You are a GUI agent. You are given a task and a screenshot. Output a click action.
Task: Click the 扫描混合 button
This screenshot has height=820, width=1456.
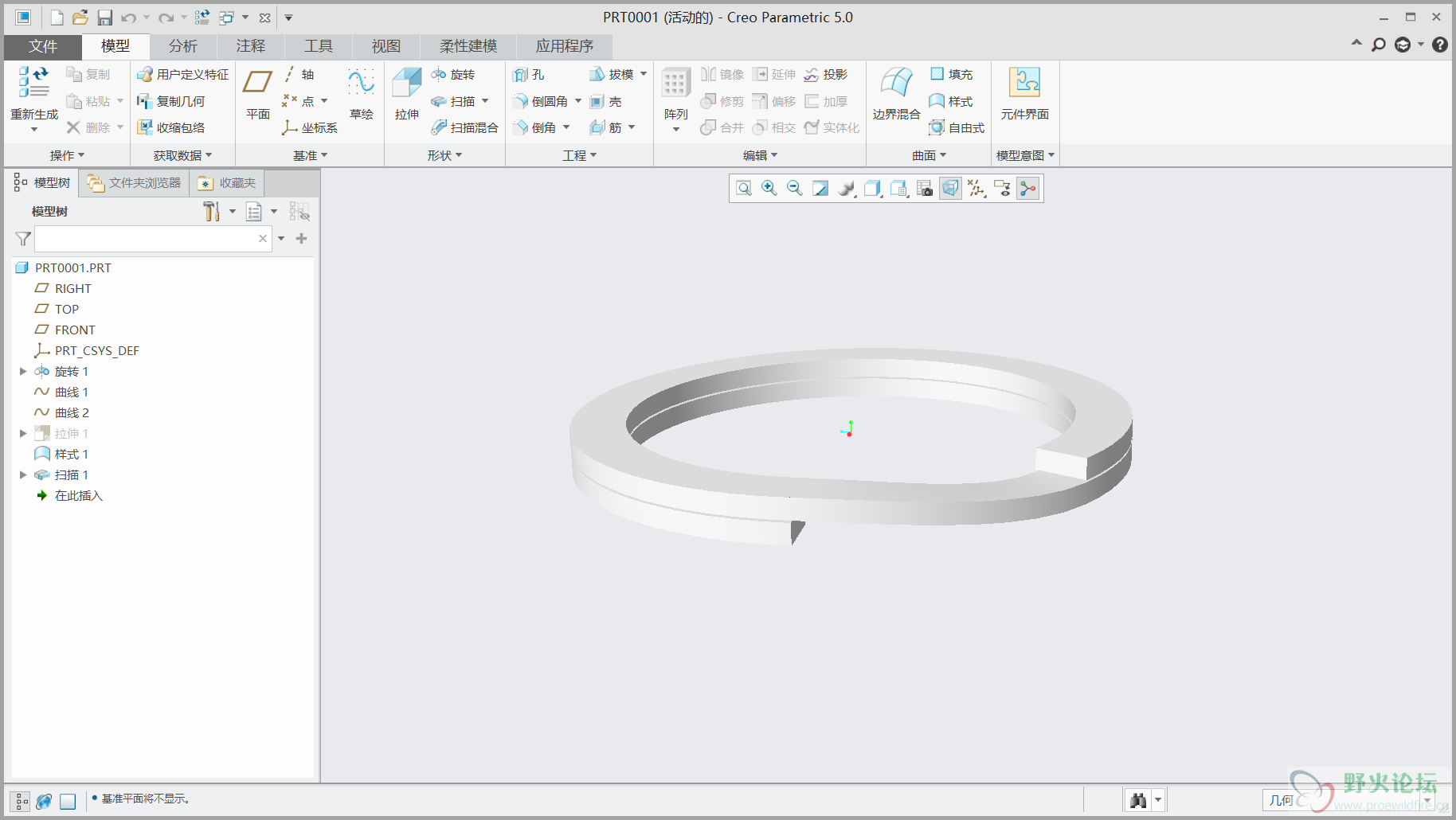(x=465, y=127)
